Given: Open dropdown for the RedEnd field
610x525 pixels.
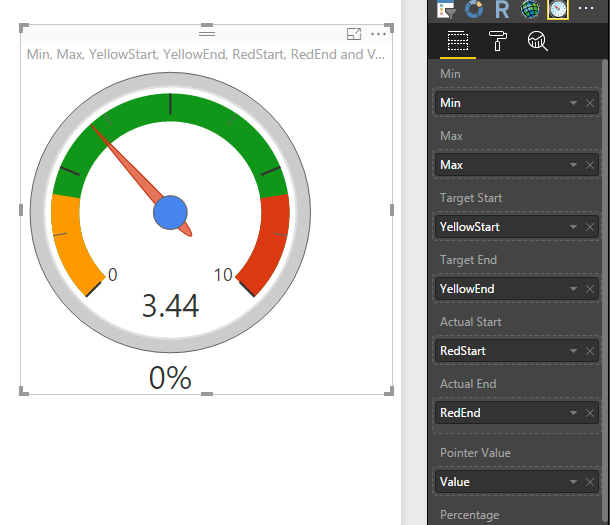Looking at the screenshot, I should click(573, 413).
